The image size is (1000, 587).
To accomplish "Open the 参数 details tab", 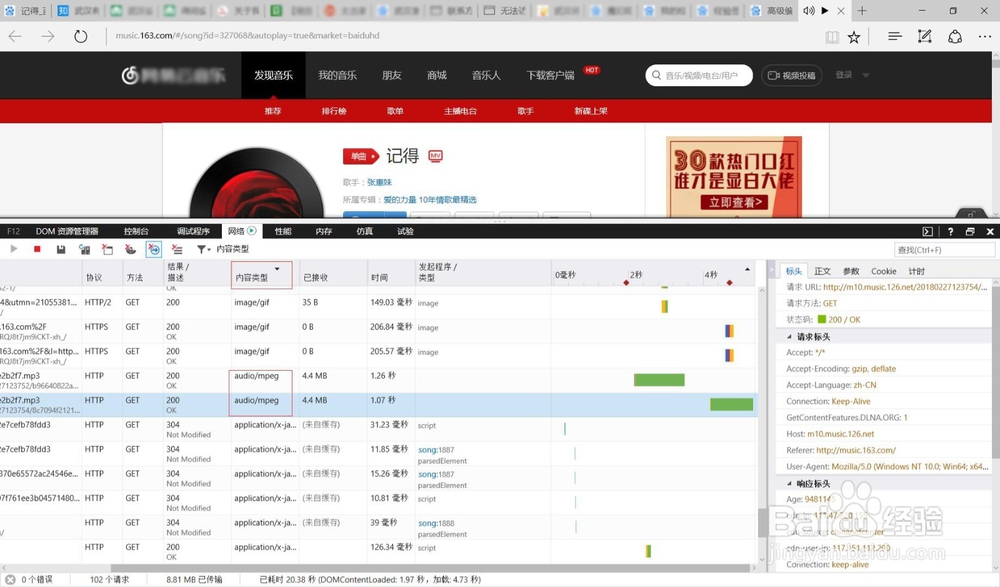I will click(x=851, y=271).
